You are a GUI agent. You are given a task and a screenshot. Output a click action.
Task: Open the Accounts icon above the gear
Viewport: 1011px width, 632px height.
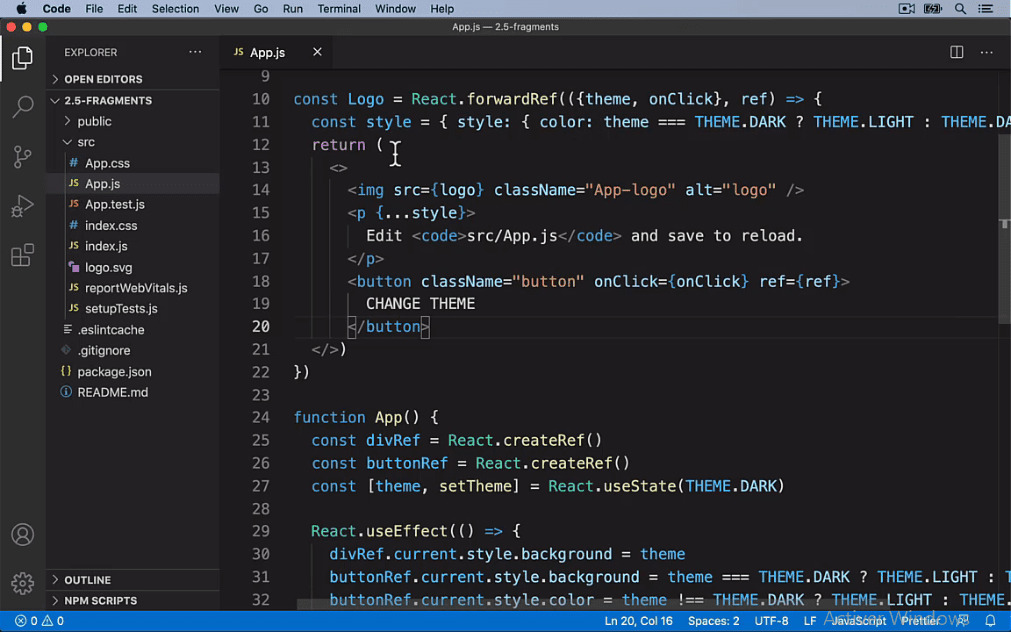click(22, 535)
